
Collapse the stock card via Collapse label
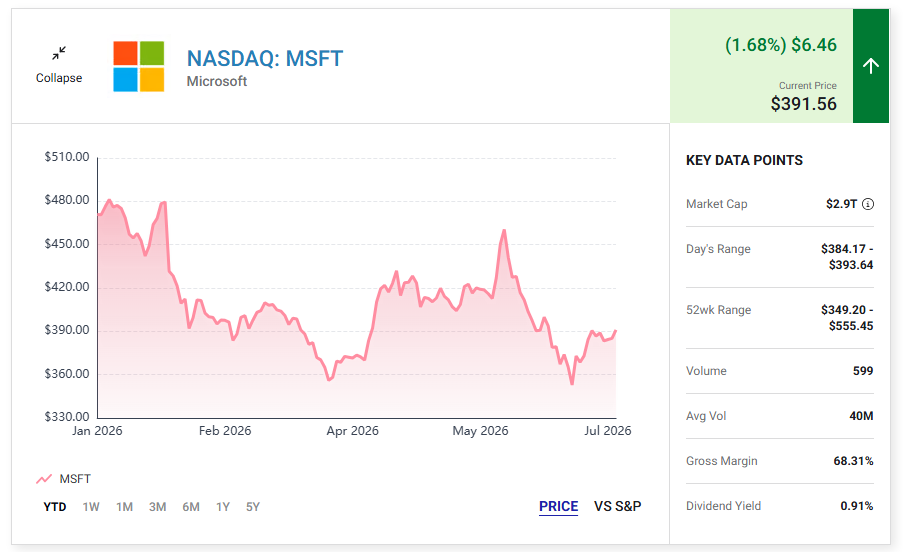click(59, 78)
